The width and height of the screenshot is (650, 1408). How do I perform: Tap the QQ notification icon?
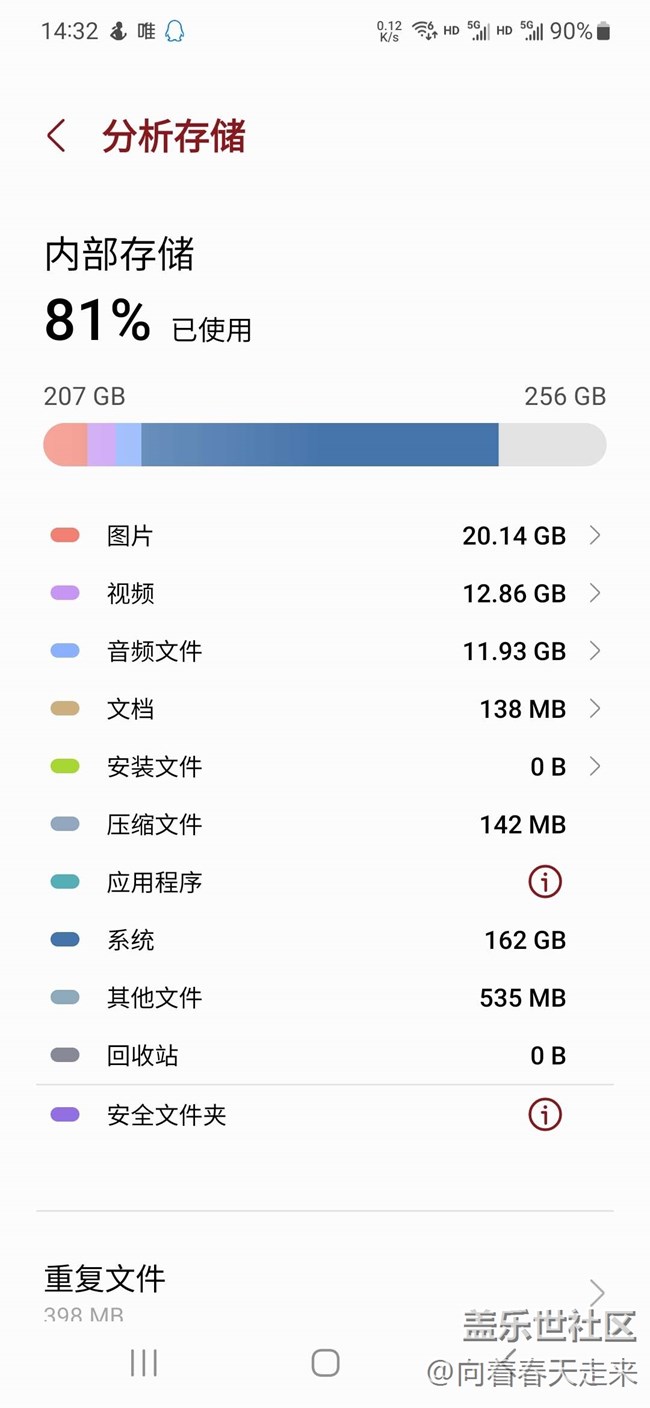point(174,31)
